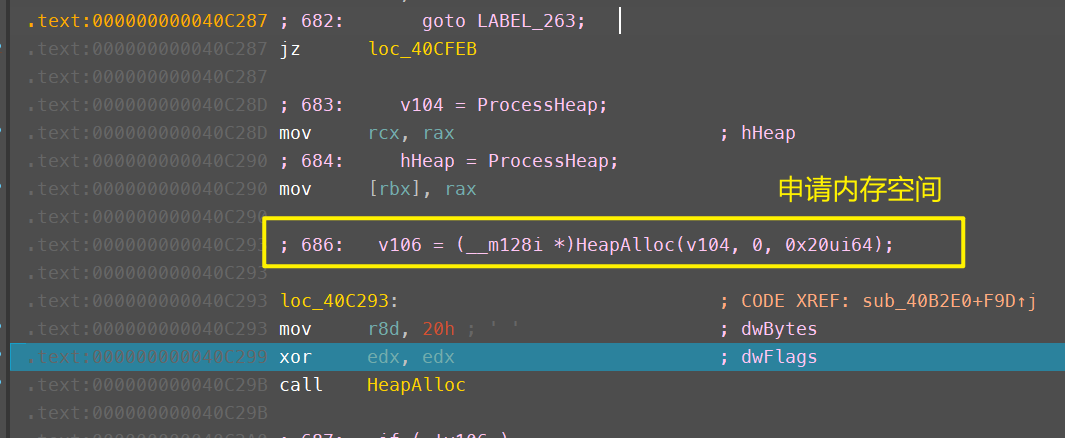Image resolution: width=1065 pixels, height=438 pixels.
Task: Click the sub_40B2E0+F9D cross reference
Action: pos(949,301)
